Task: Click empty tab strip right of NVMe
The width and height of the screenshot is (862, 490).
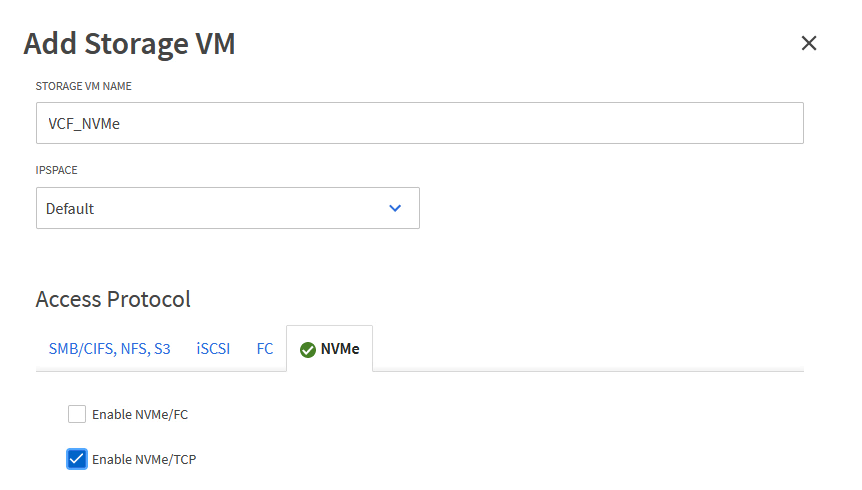Action: point(588,349)
